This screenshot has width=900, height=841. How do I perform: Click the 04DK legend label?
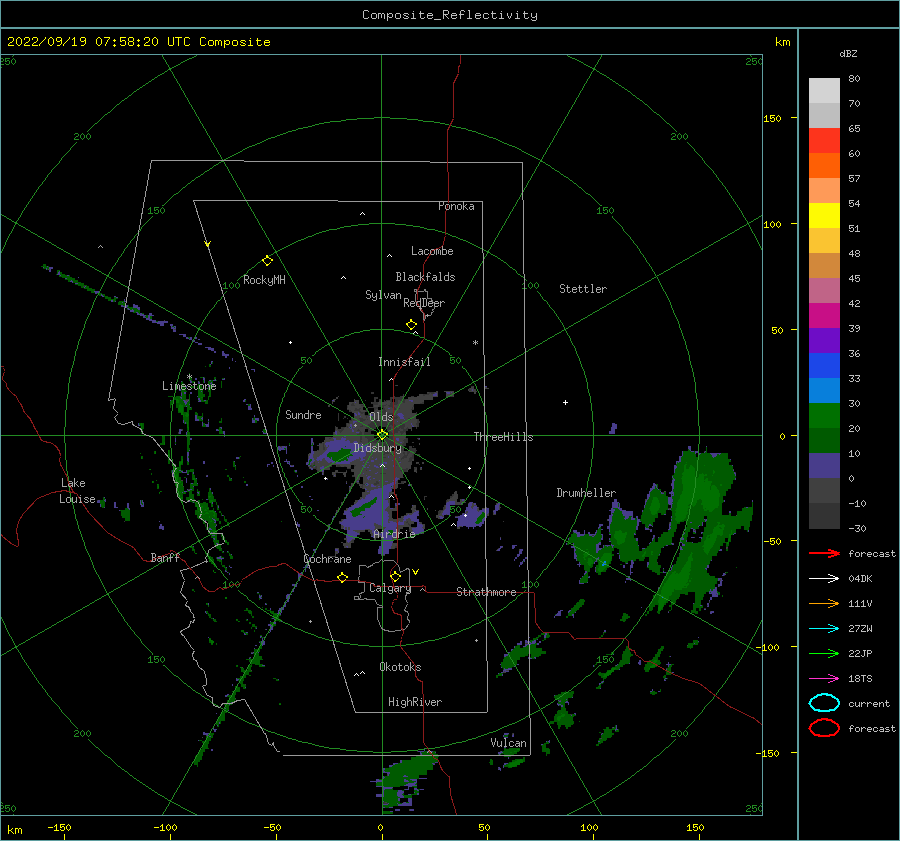point(860,578)
